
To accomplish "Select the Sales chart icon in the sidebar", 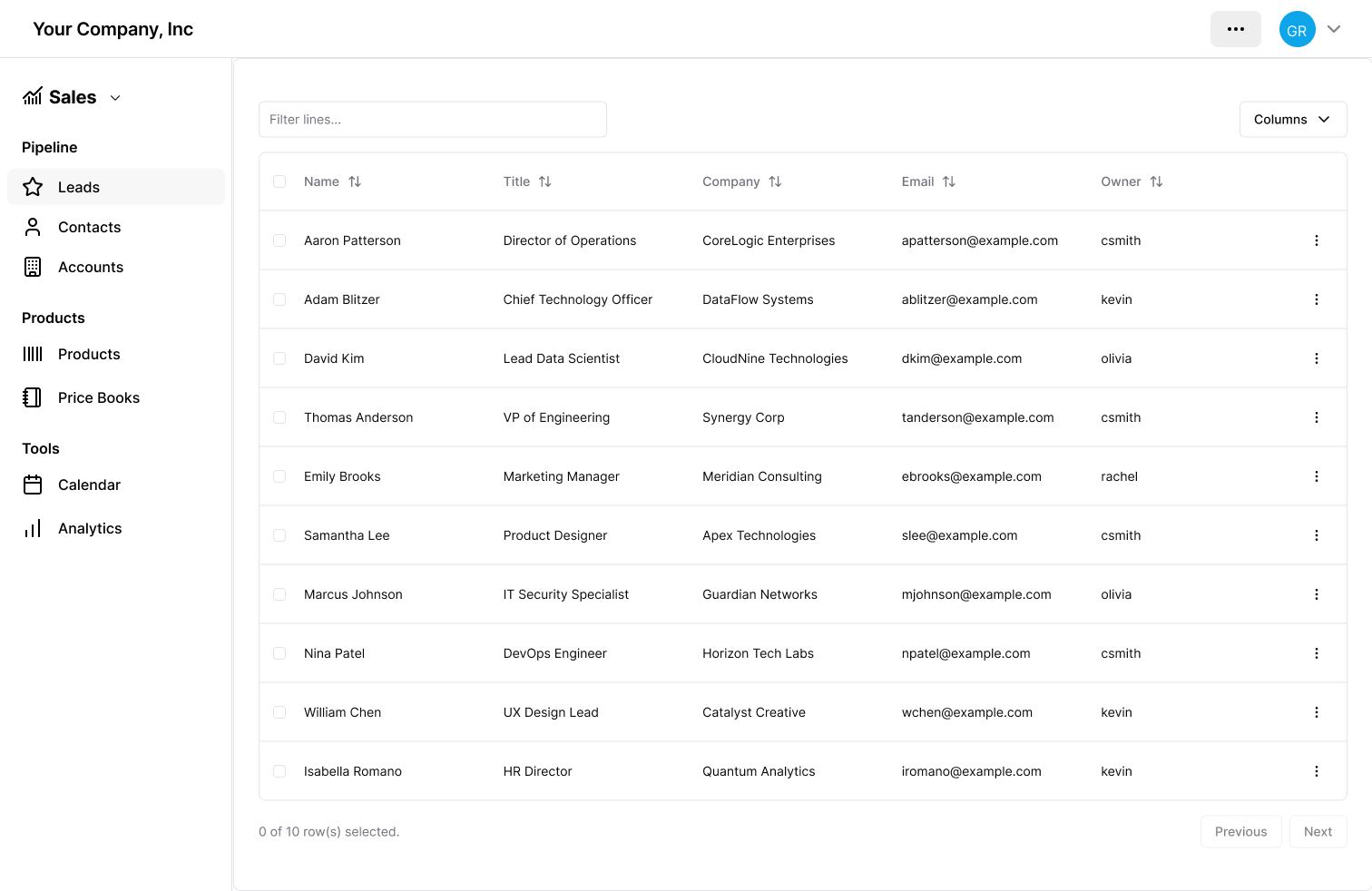I will click(x=33, y=96).
